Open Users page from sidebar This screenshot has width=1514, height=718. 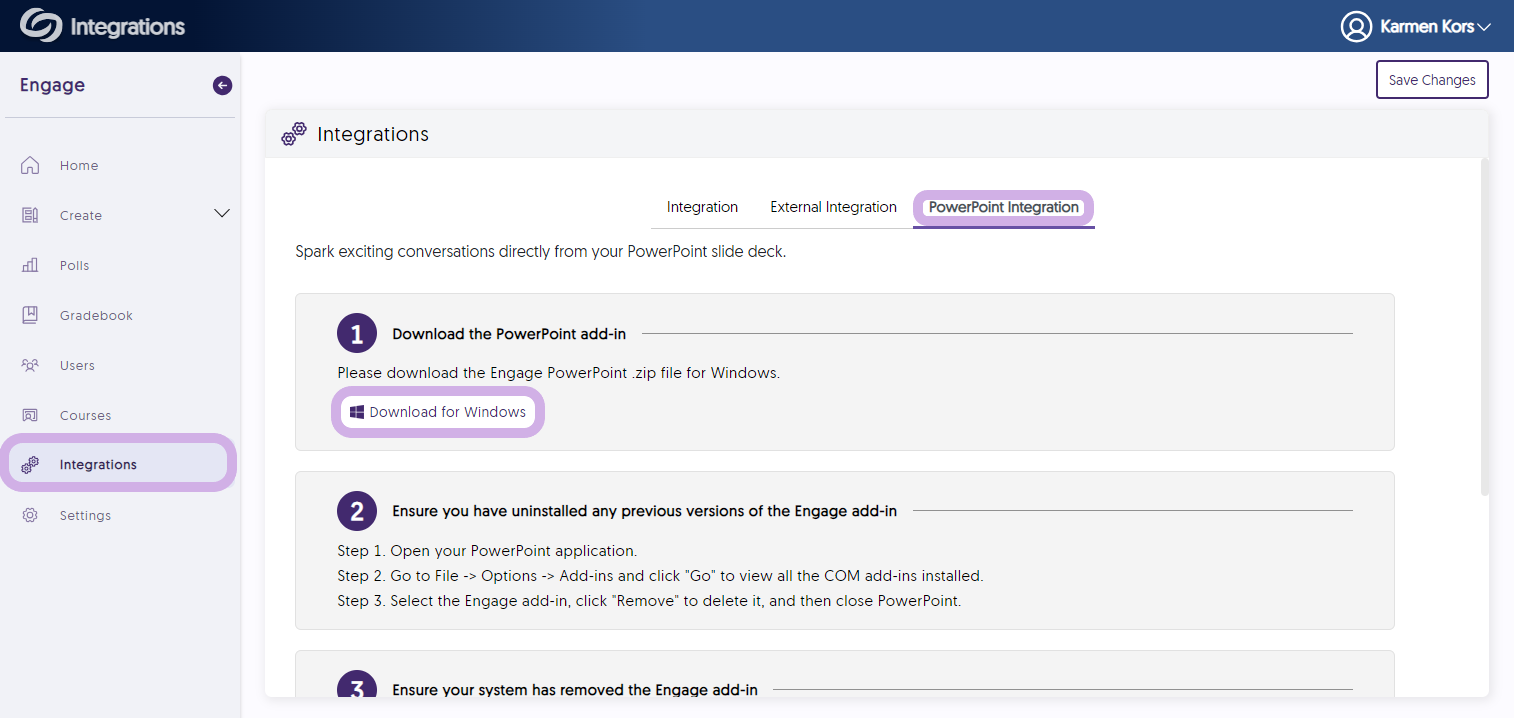tap(77, 366)
